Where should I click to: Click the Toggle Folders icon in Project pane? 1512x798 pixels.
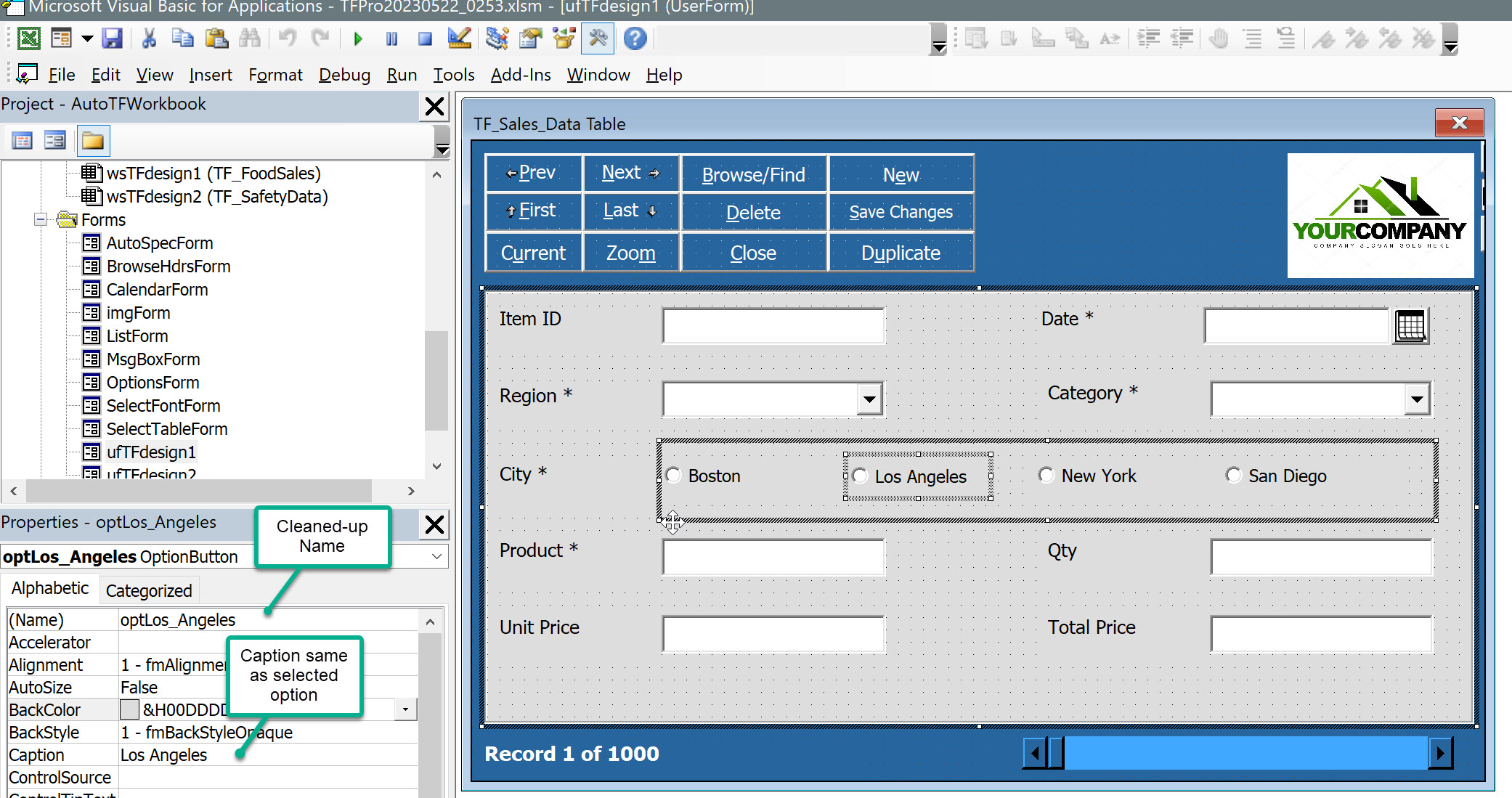point(92,141)
